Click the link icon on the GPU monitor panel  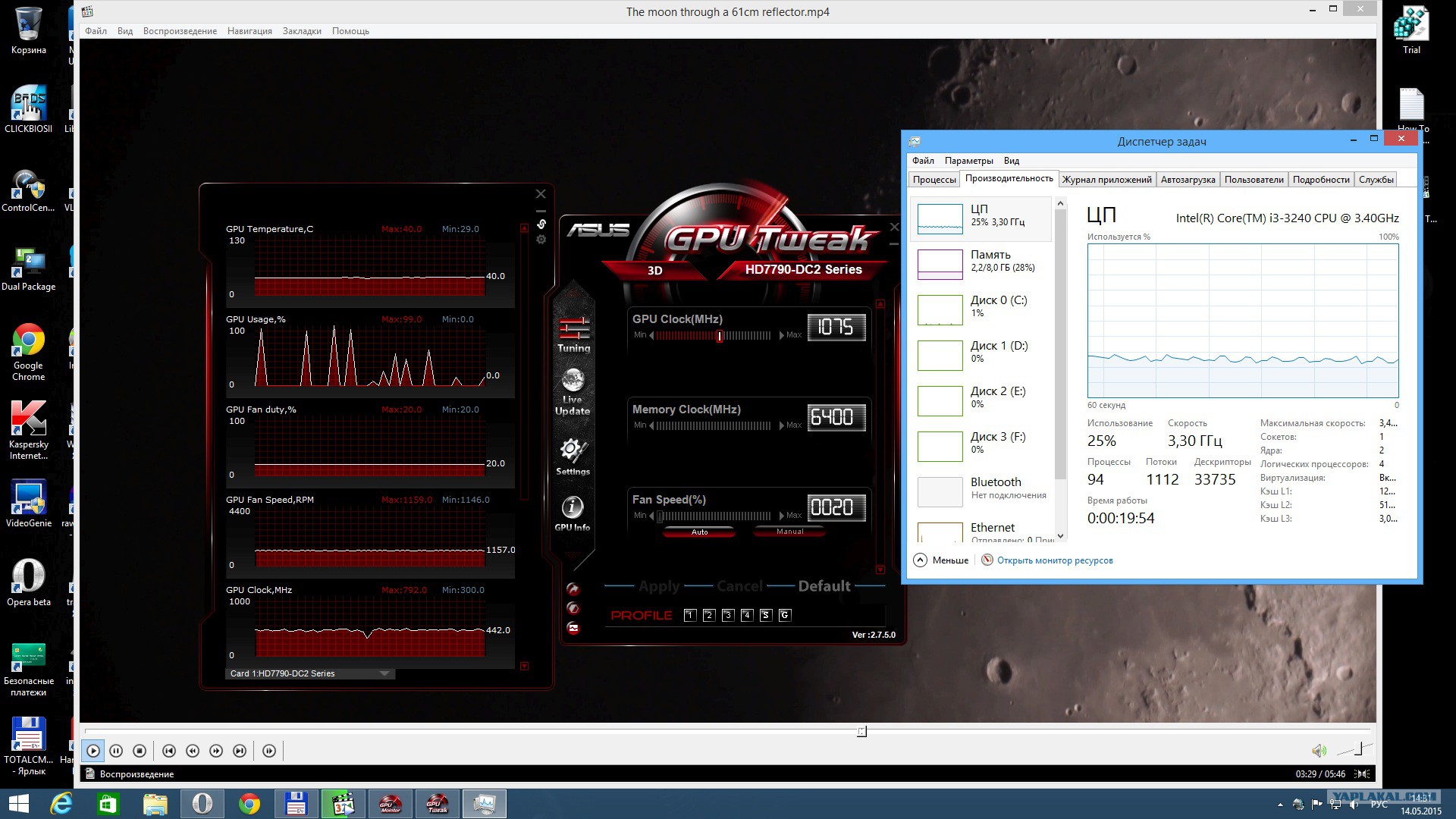click(541, 224)
